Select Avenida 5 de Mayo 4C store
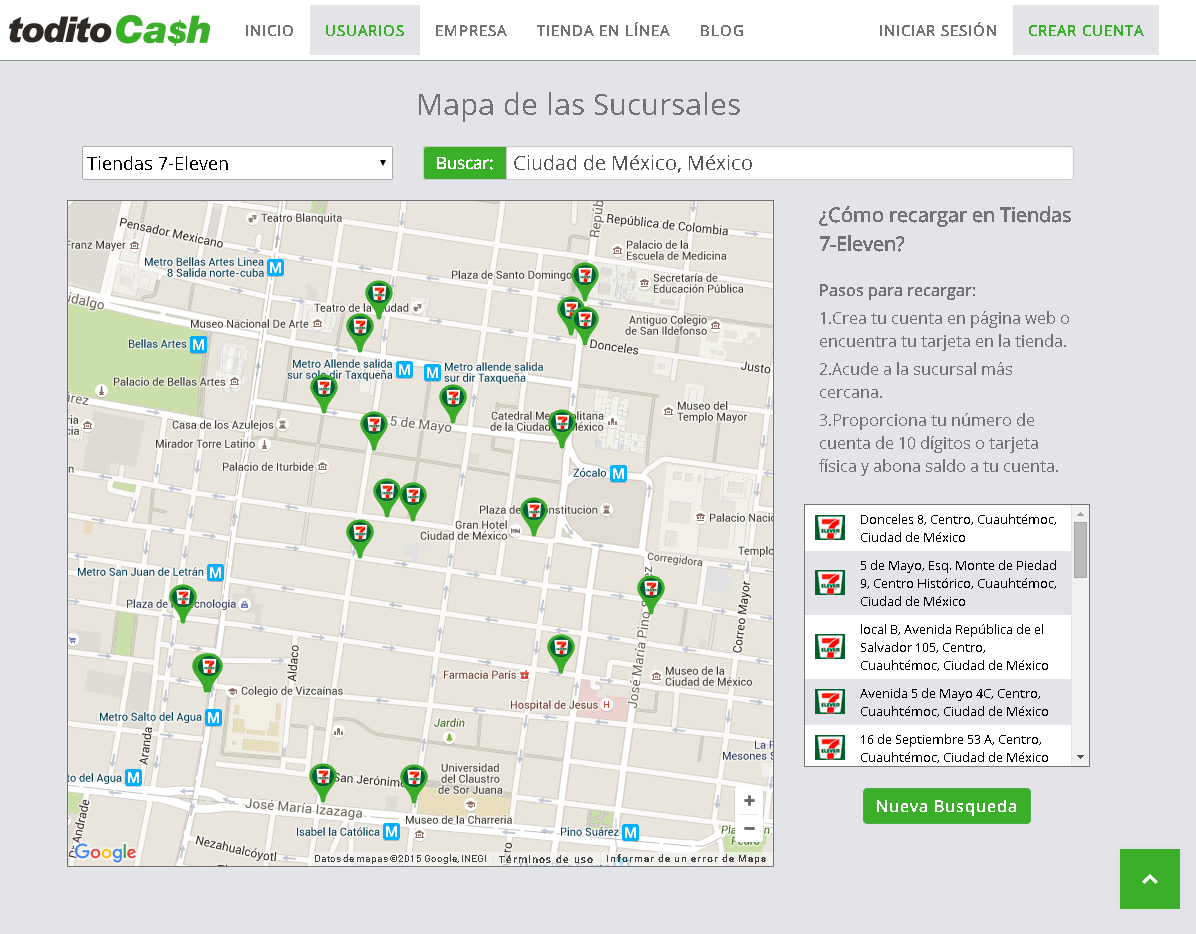Image resolution: width=1196 pixels, height=934 pixels. (x=938, y=702)
